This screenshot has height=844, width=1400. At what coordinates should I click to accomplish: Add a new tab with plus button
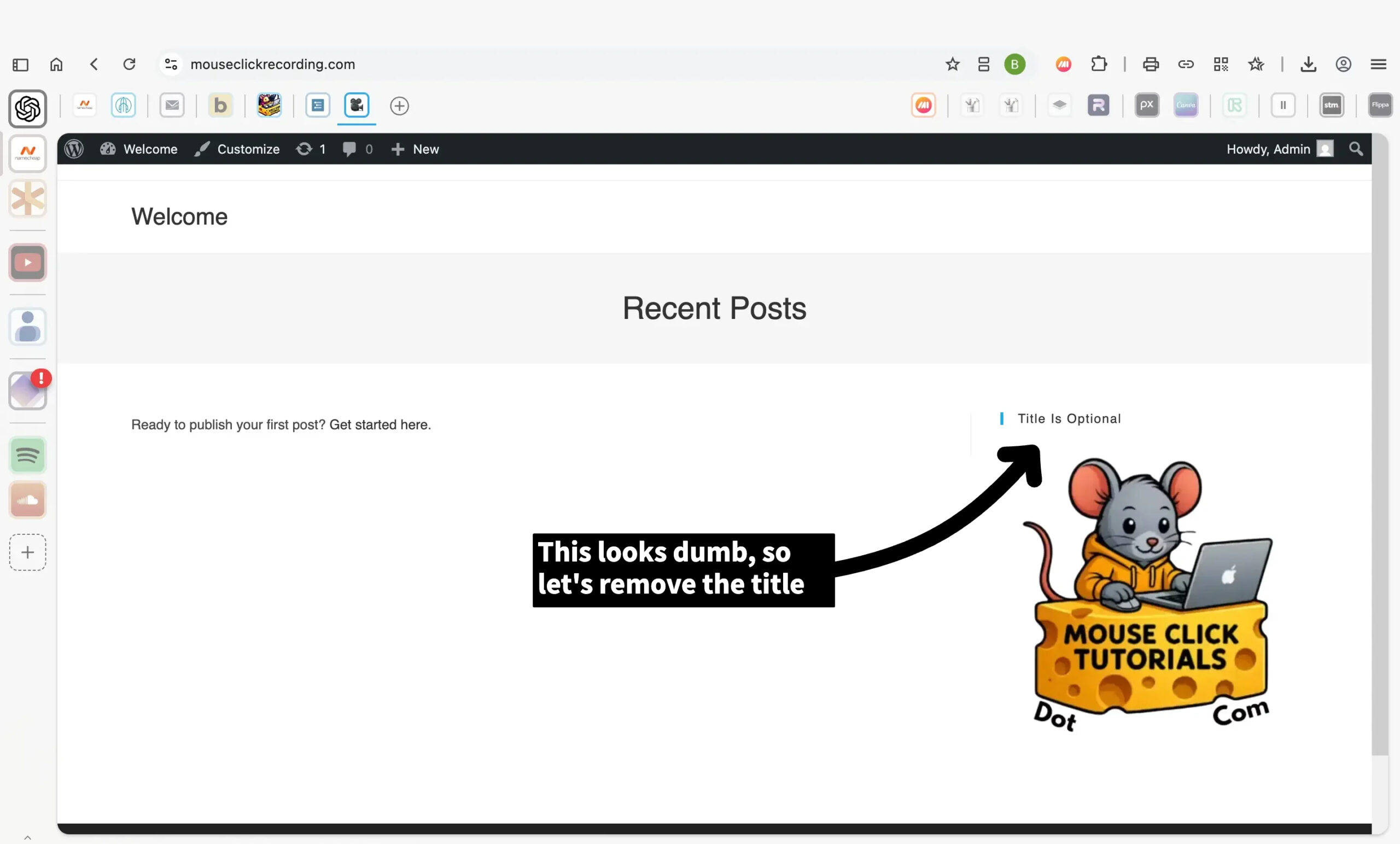(399, 106)
